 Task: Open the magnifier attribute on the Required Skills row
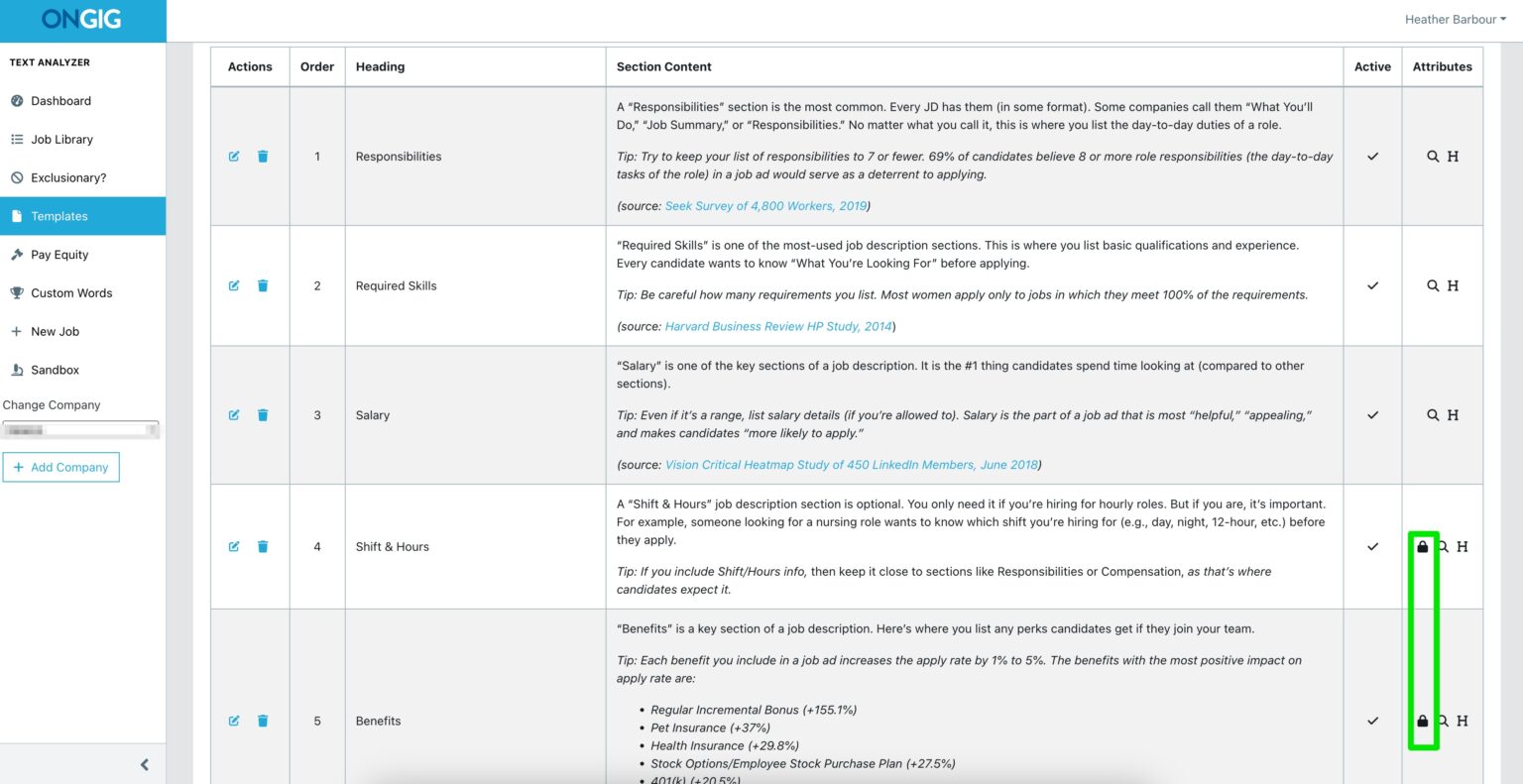point(1434,285)
